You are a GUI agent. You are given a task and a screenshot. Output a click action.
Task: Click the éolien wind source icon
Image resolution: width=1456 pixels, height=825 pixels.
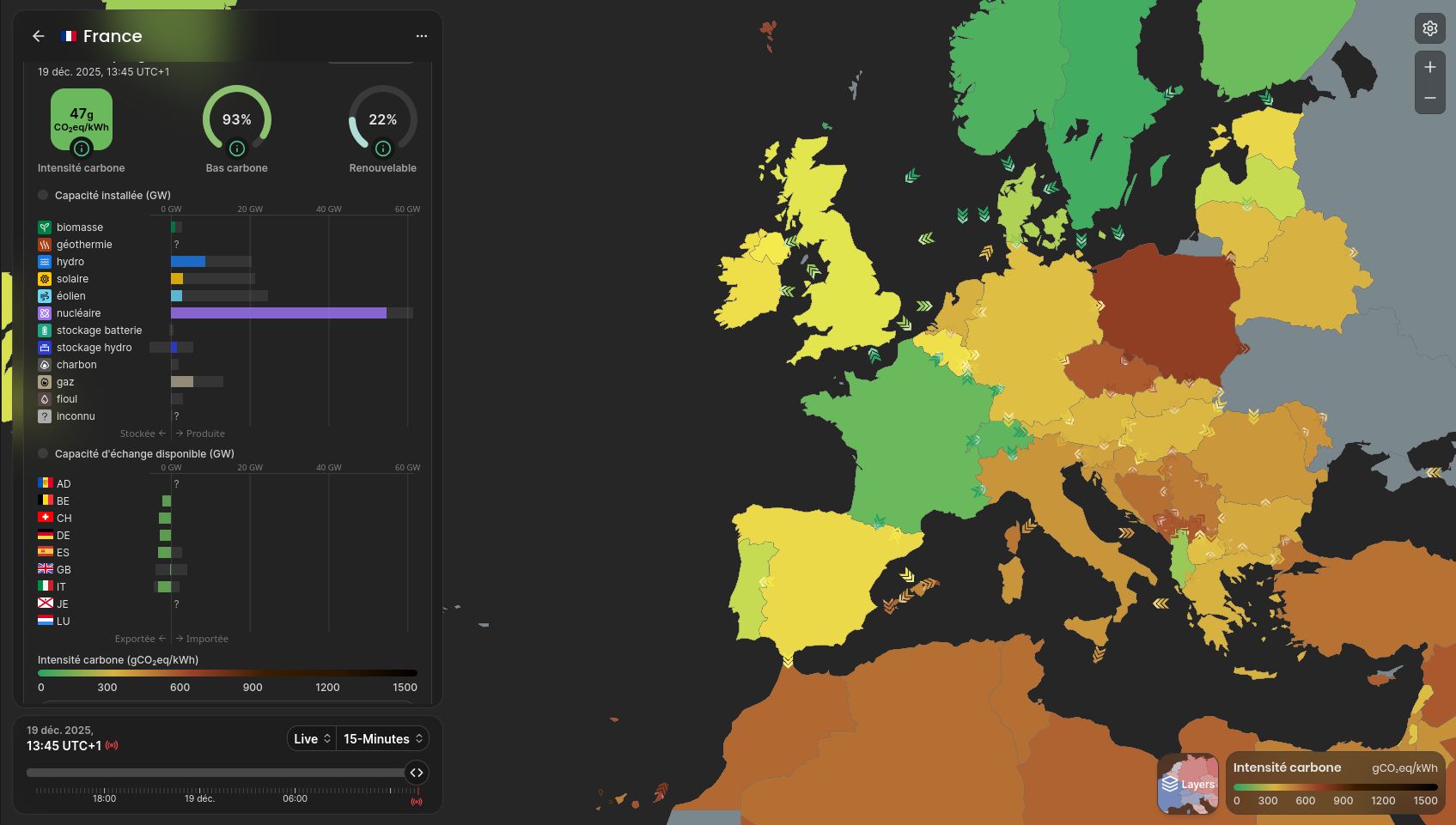45,295
